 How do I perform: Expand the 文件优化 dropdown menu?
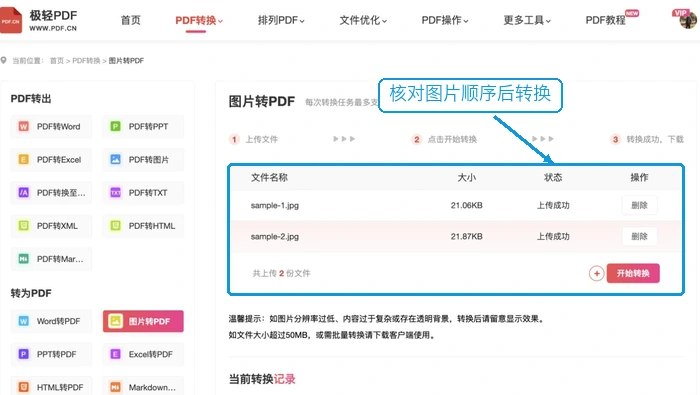(363, 20)
